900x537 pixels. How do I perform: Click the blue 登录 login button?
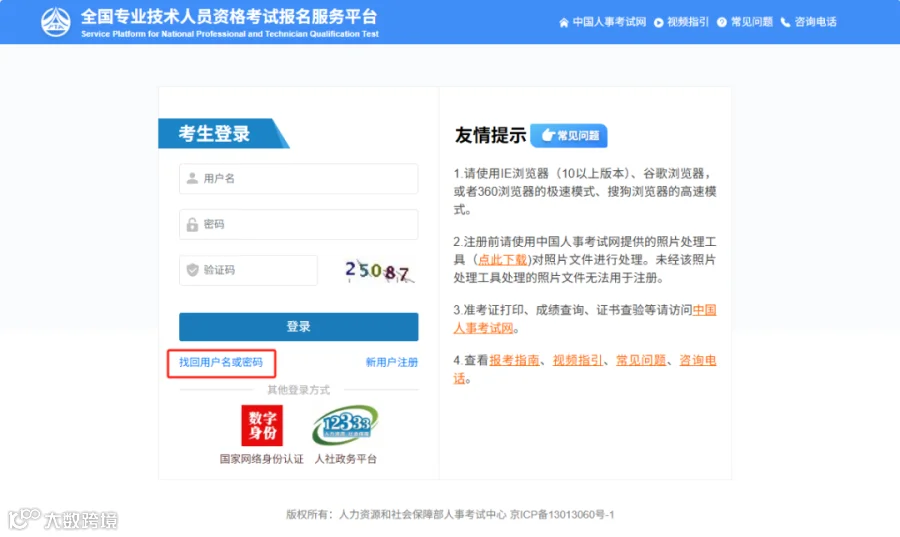[x=298, y=327]
